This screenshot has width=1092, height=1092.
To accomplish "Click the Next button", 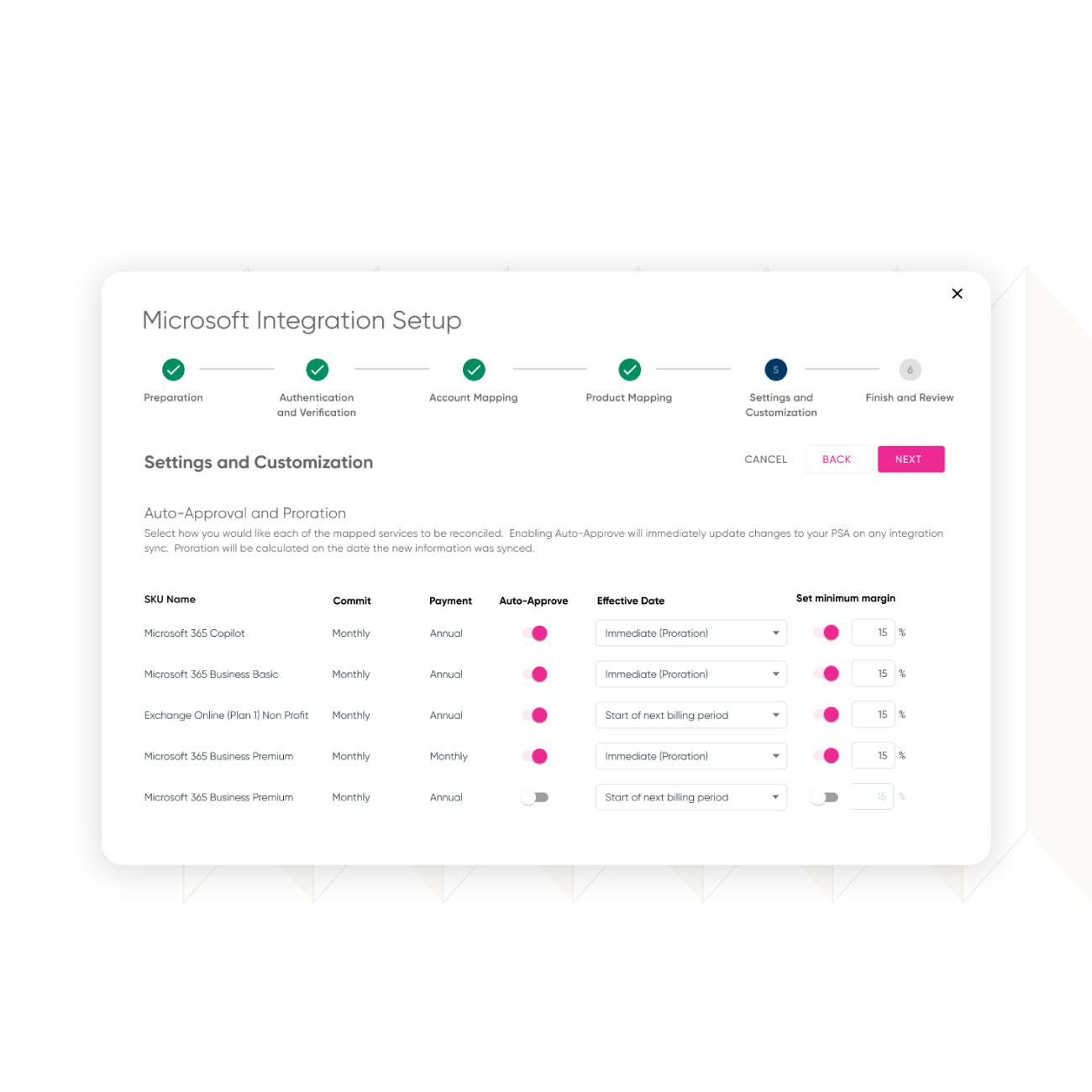I will pyautogui.click(x=911, y=459).
